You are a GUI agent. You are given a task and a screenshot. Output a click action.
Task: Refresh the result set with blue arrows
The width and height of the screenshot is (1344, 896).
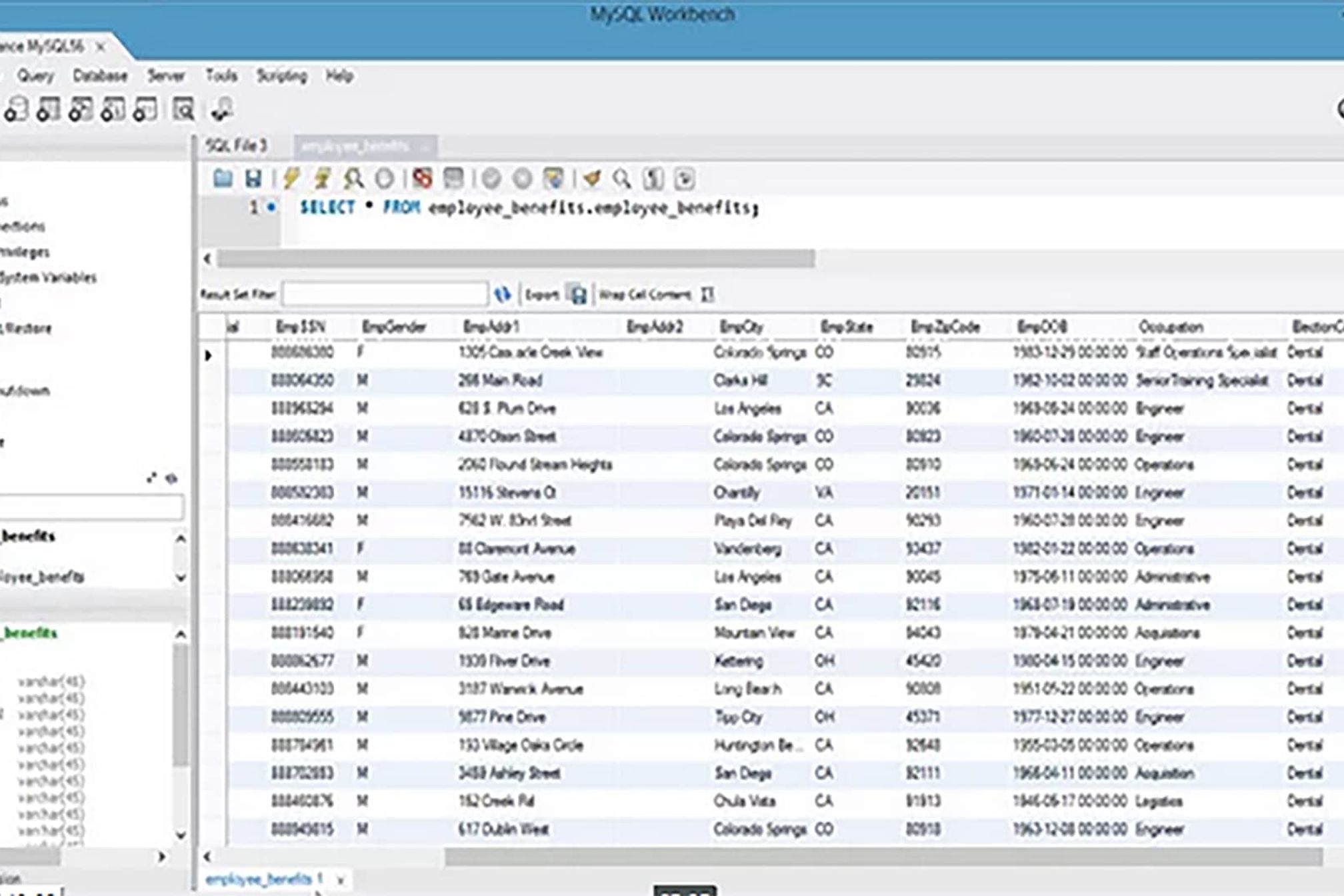pyautogui.click(x=503, y=294)
